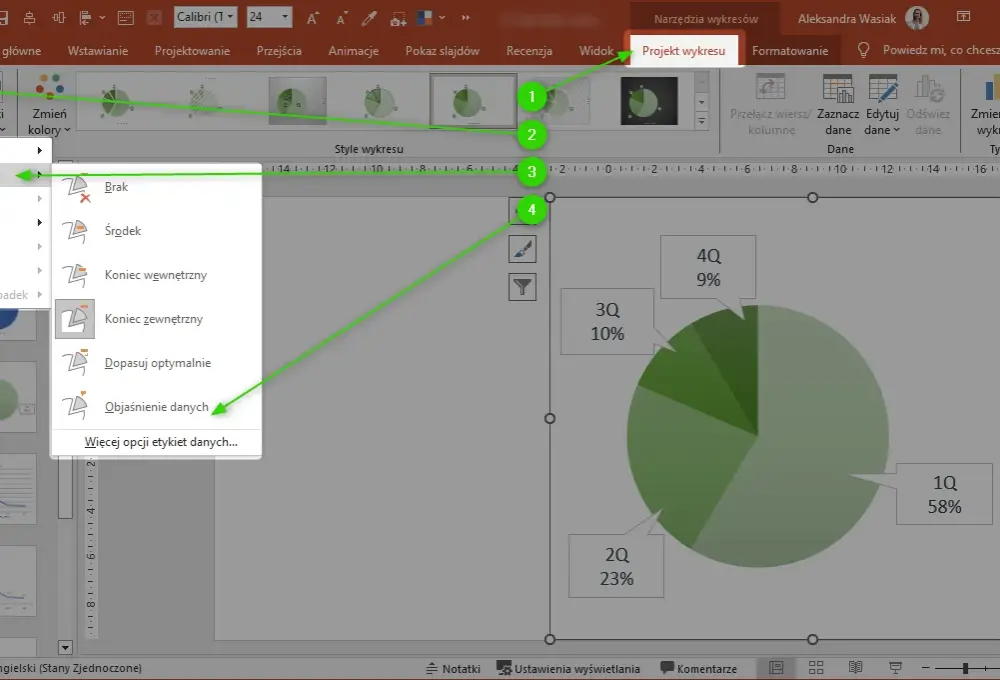Click the Align Center icon in quick toolbar
1000x680 pixels.
pos(29,18)
